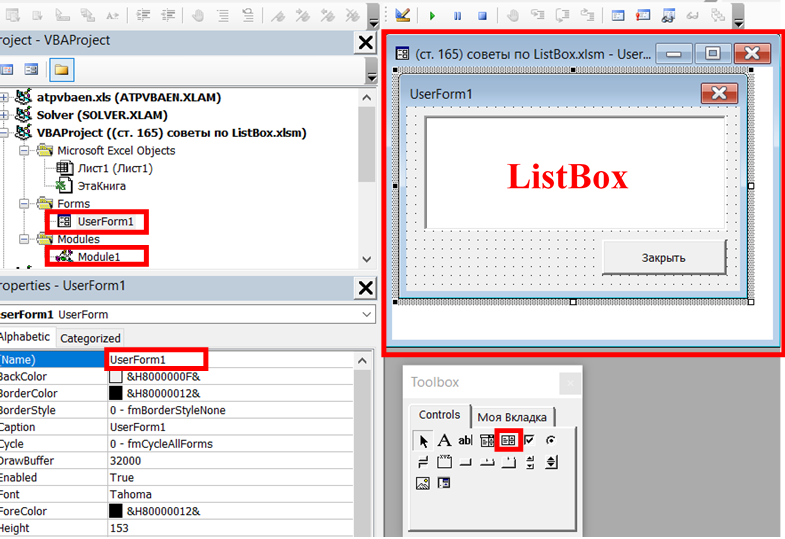This screenshot has height=539, width=785.
Task: Select the Controls tab in Toolbox
Action: coord(439,415)
